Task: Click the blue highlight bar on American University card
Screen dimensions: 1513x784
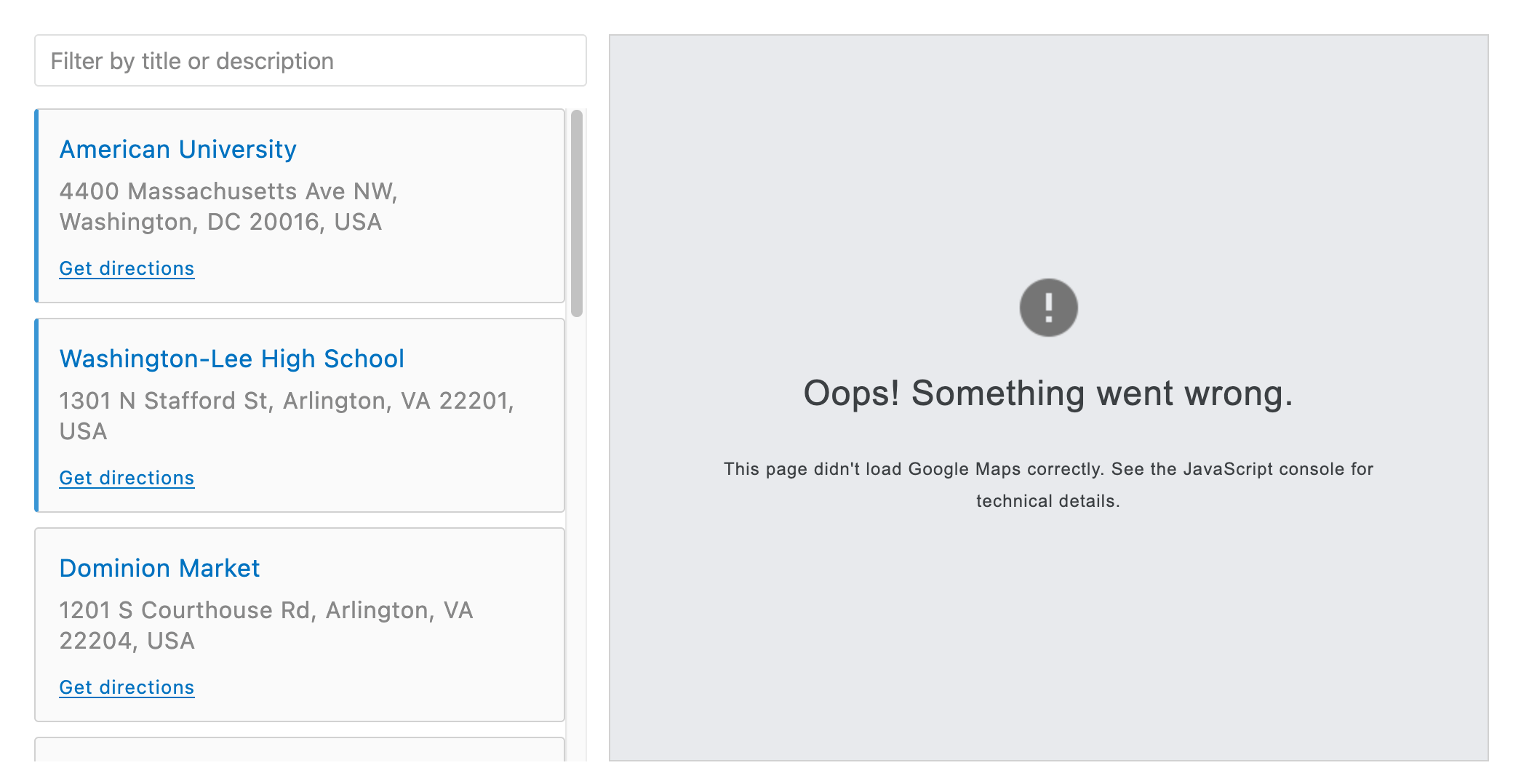Action: pos(37,206)
